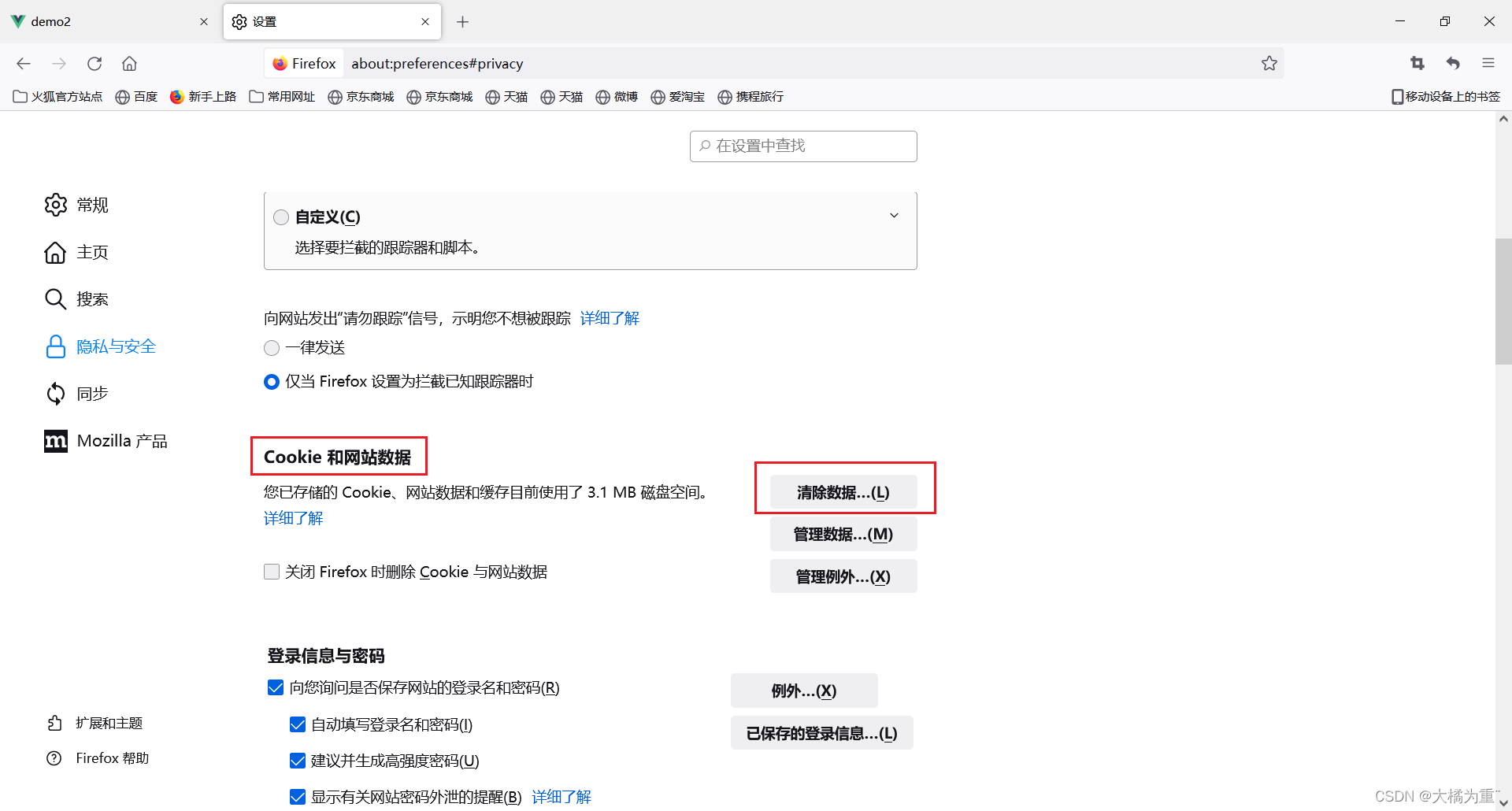This screenshot has width=1512, height=811.
Task: Open 详细了解 link about password breaches
Action: [x=561, y=797]
